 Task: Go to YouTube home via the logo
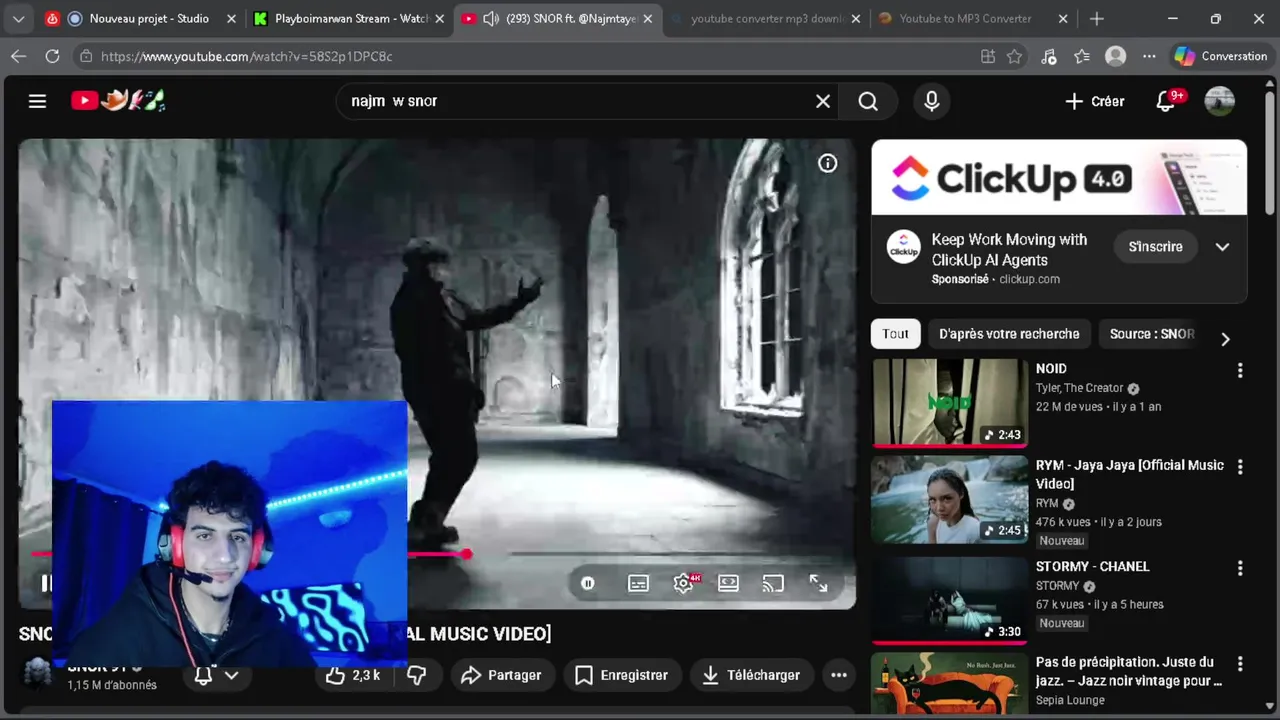(118, 100)
